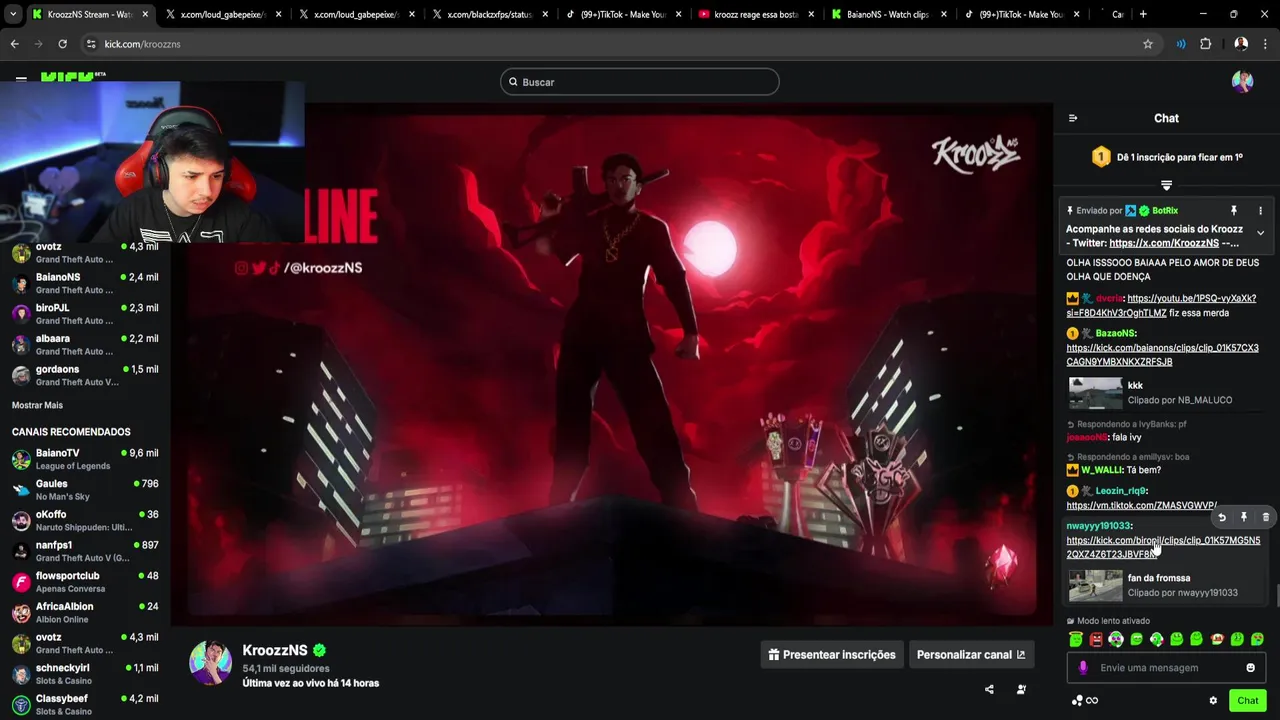Click the reply arrow on the nwayyy191033 message
Viewport: 1280px width, 720px height.
1222,517
